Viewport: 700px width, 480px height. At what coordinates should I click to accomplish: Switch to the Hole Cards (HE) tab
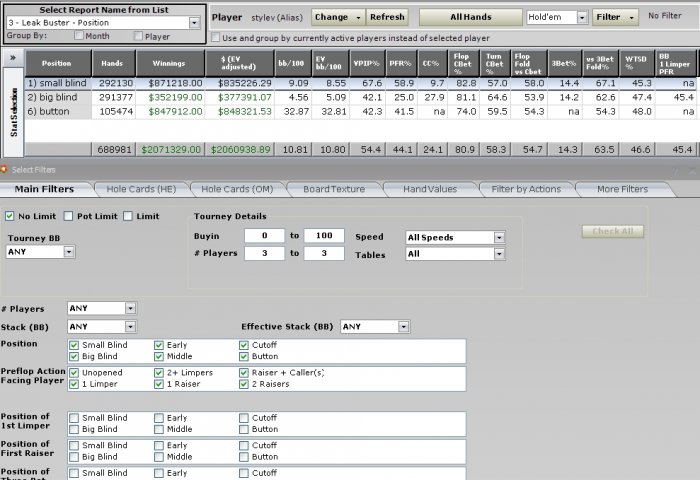click(x=140, y=189)
